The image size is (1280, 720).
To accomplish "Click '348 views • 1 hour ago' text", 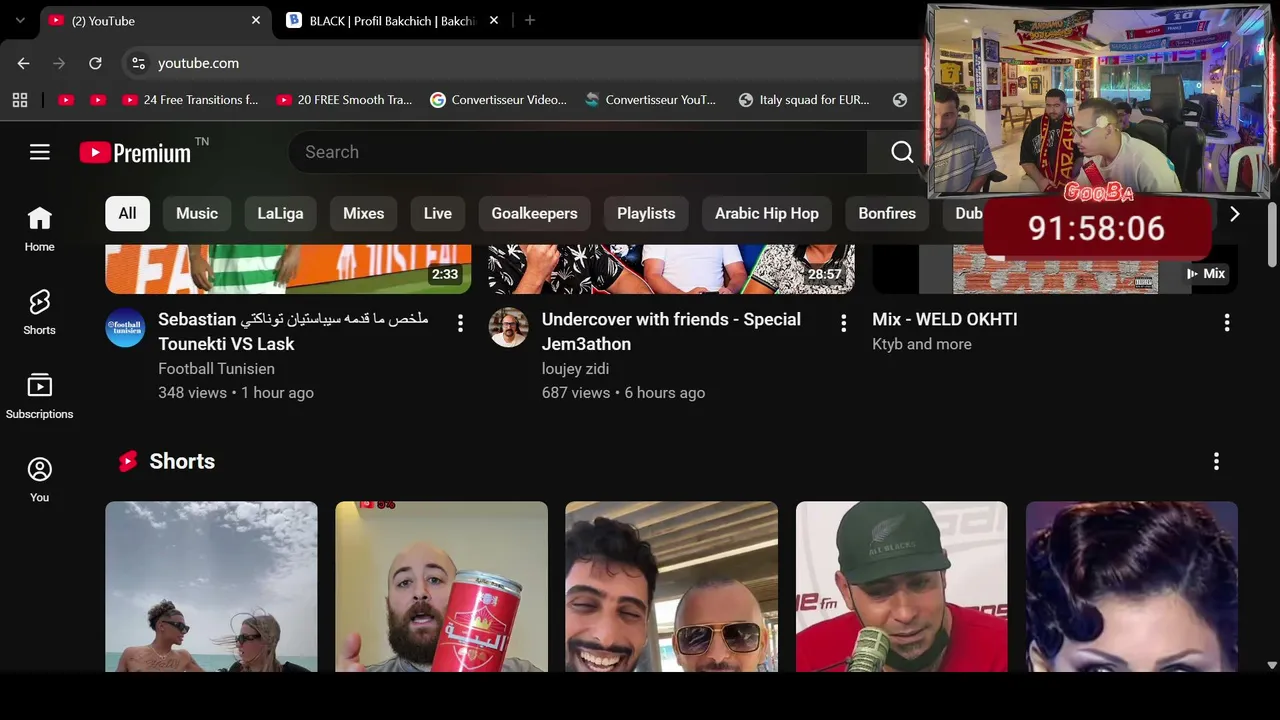I will pyautogui.click(x=236, y=393).
